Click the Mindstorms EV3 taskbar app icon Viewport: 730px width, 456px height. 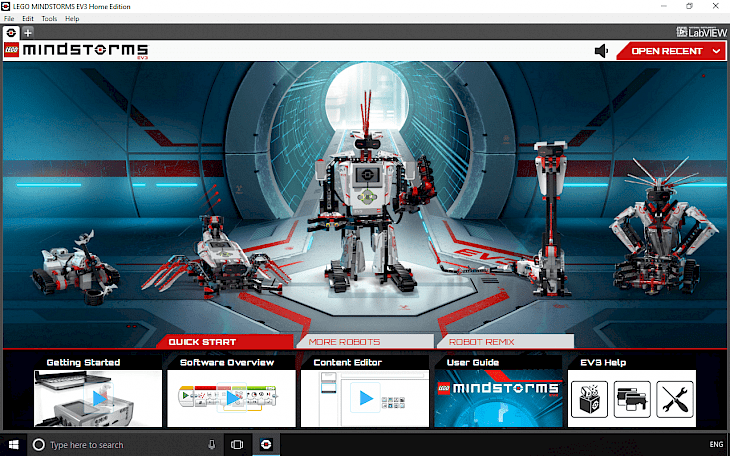pyautogui.click(x=266, y=445)
